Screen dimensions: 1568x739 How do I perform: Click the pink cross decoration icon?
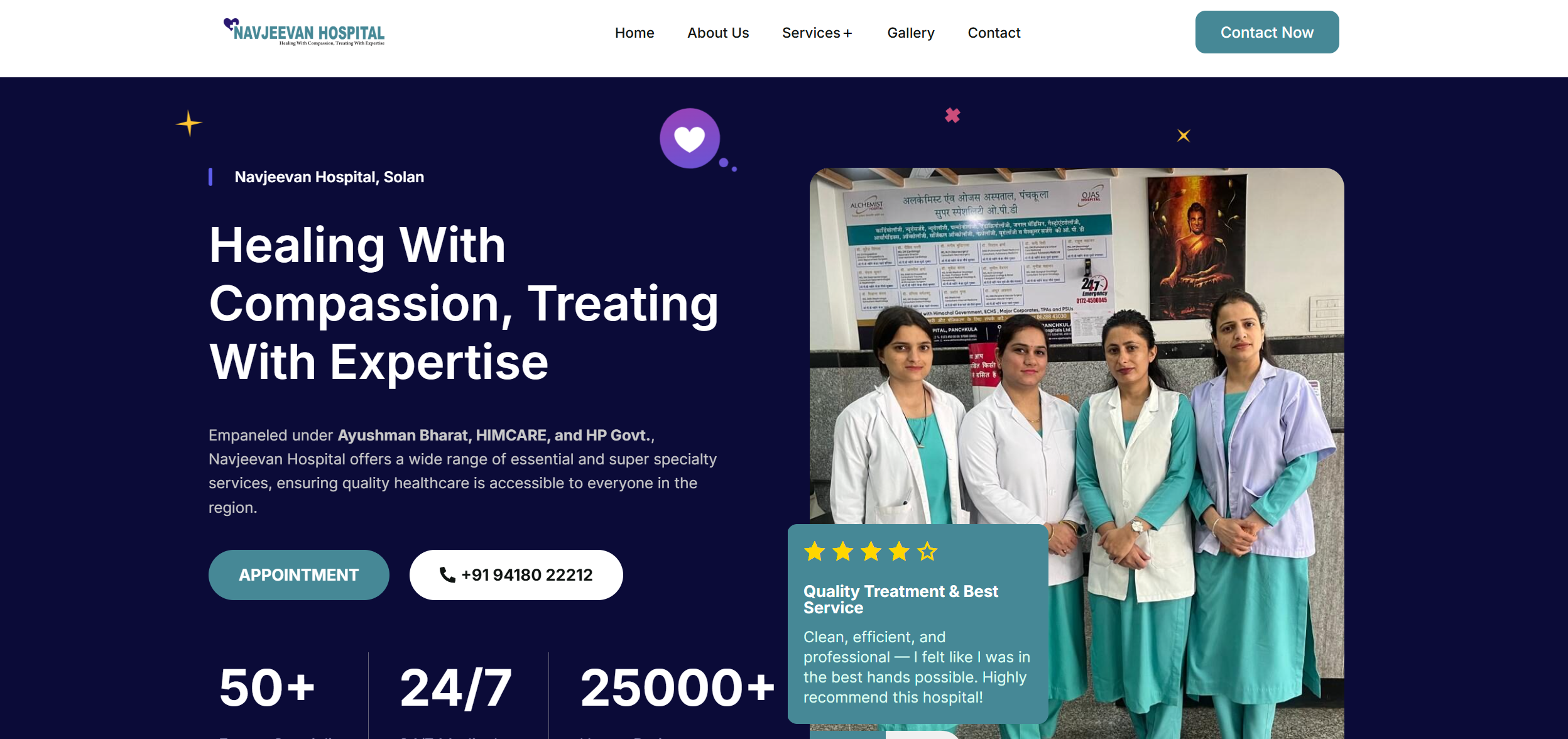[x=952, y=115]
